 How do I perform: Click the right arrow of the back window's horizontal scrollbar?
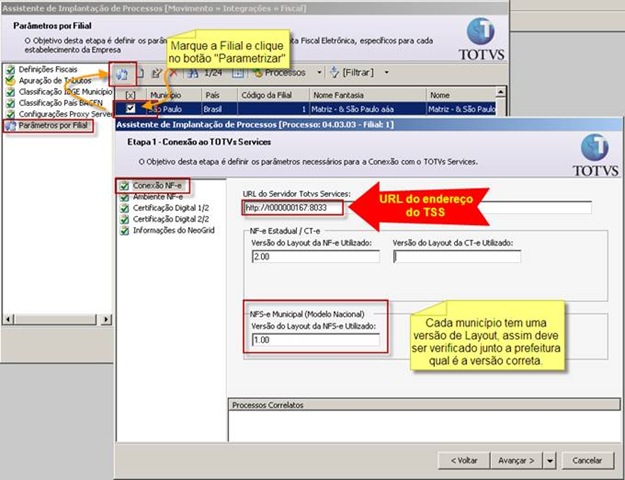pyautogui.click(x=106, y=319)
